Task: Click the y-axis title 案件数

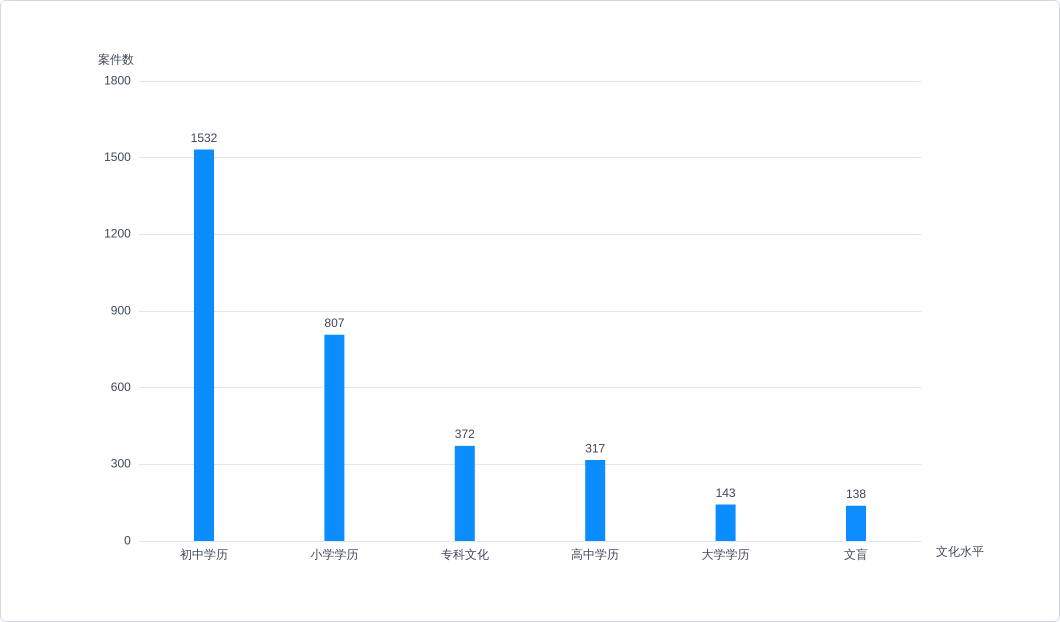Action: [116, 59]
